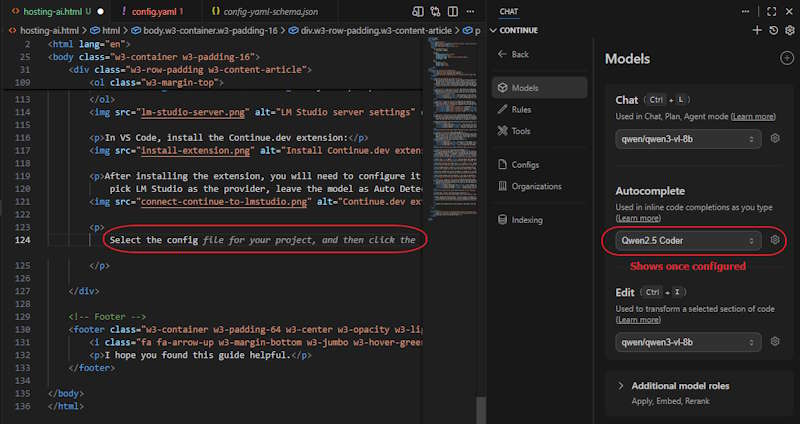The width and height of the screenshot is (800, 424).
Task: Open the Chat model dropdown
Action: pos(688,139)
